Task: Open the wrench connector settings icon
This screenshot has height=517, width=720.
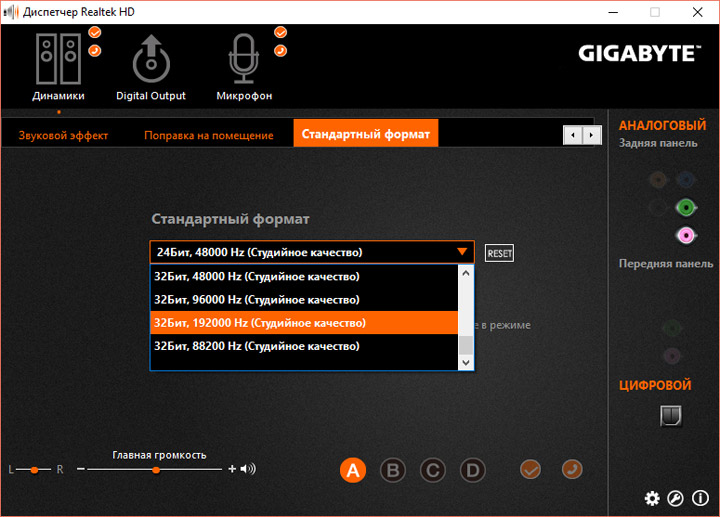Action: (x=675, y=498)
